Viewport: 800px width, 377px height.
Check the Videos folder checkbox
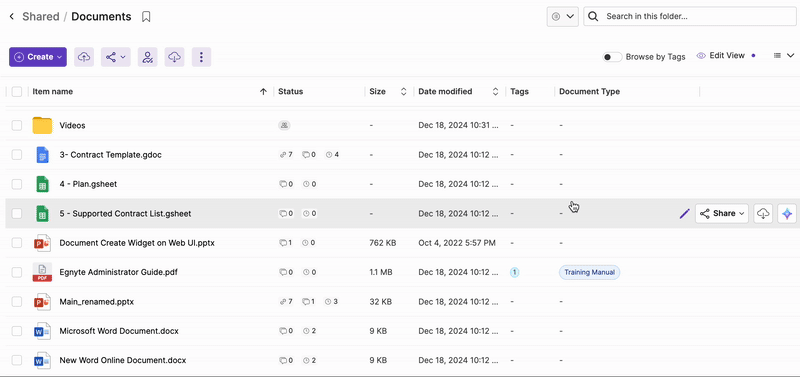pyautogui.click(x=17, y=125)
